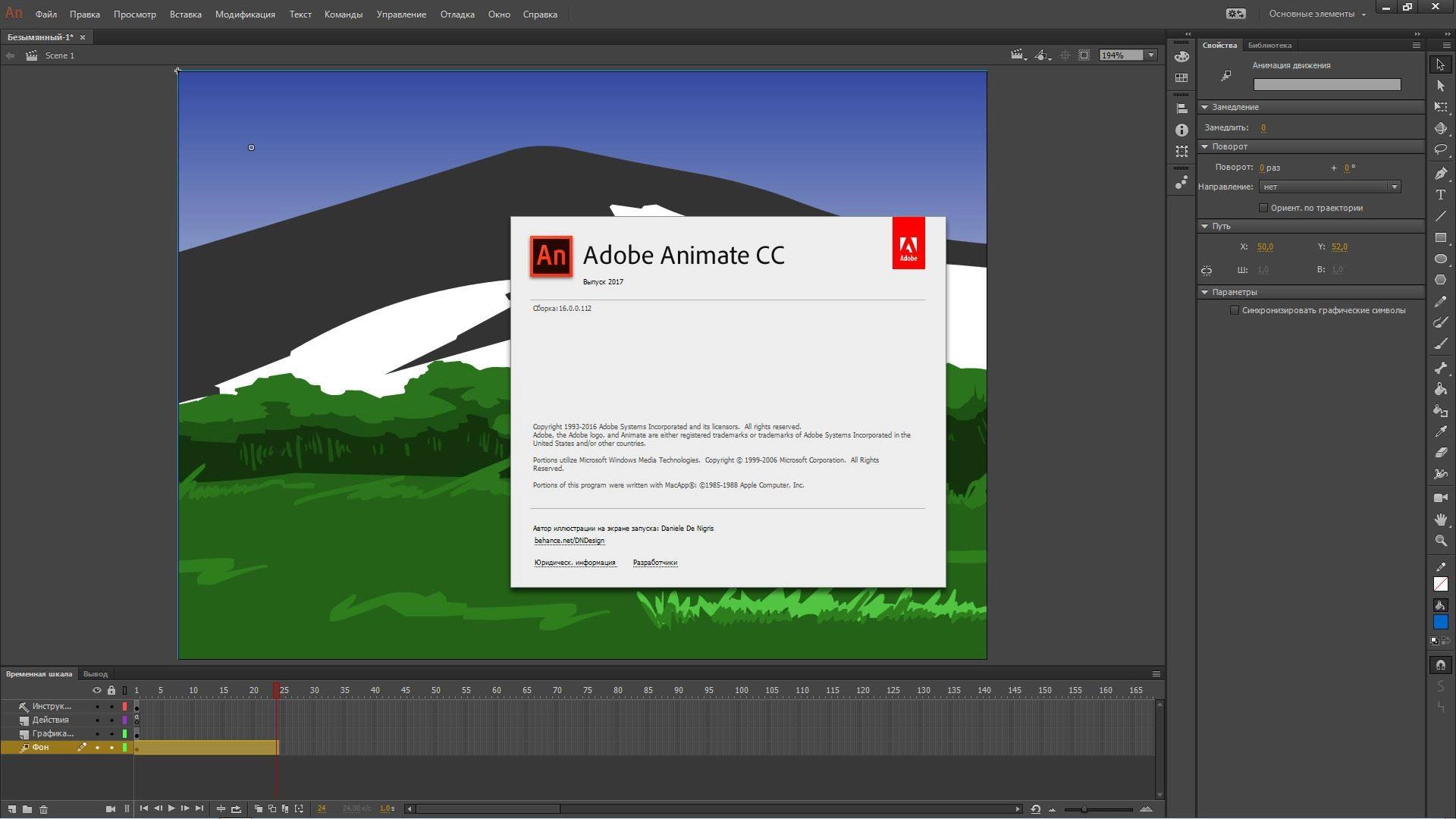Select the Selection arrow tool
This screenshot has height=819, width=1456.
click(1440, 65)
